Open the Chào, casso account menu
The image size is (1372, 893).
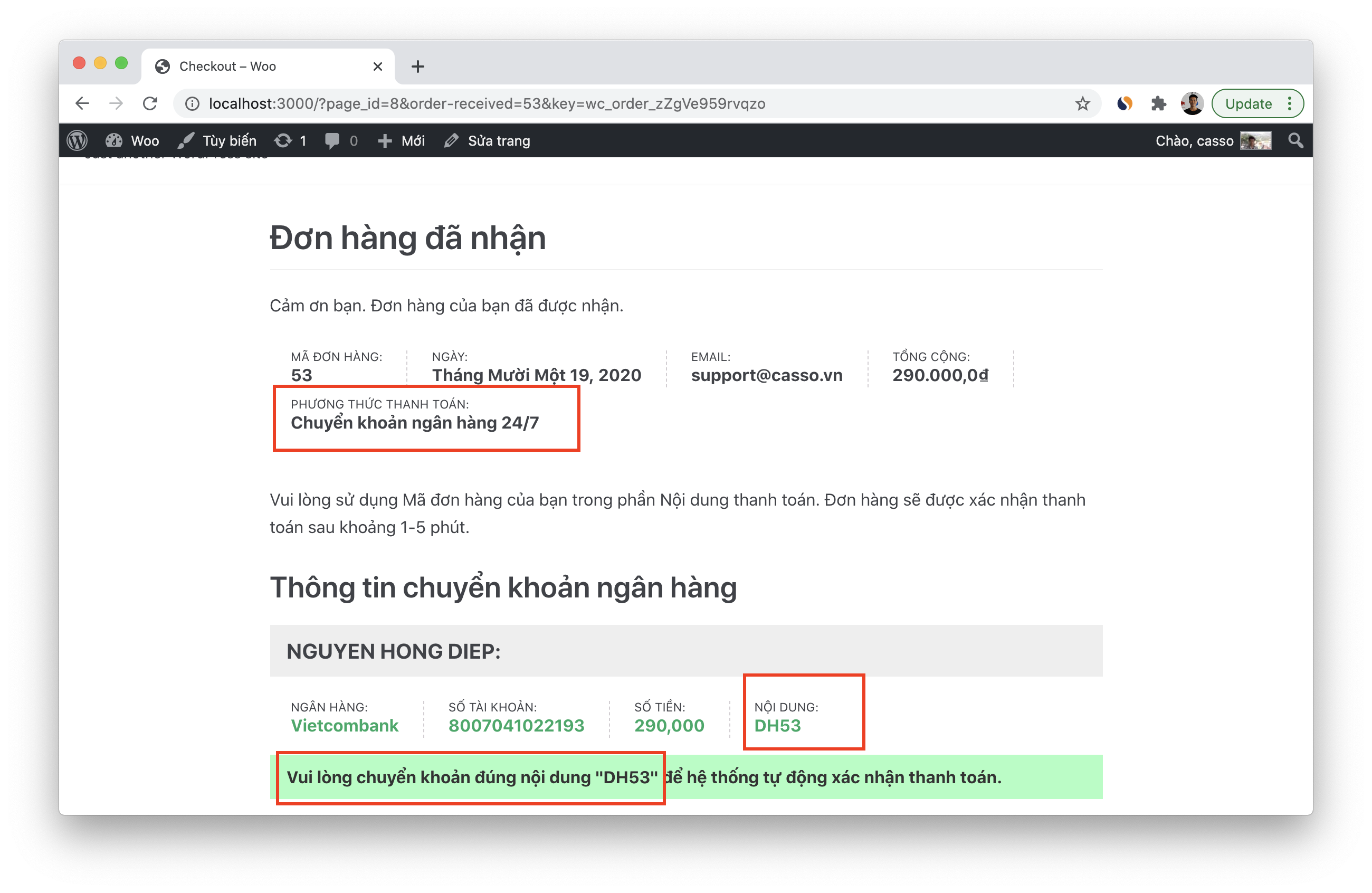coord(1213,141)
